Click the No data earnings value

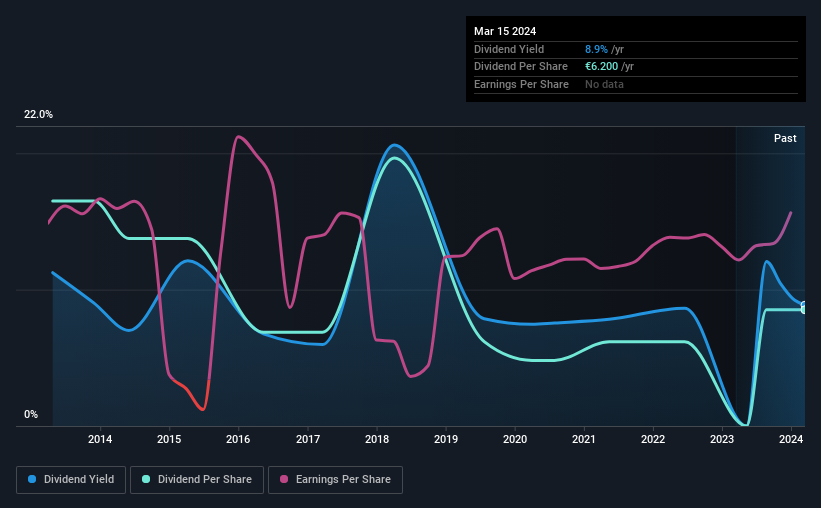pos(604,84)
